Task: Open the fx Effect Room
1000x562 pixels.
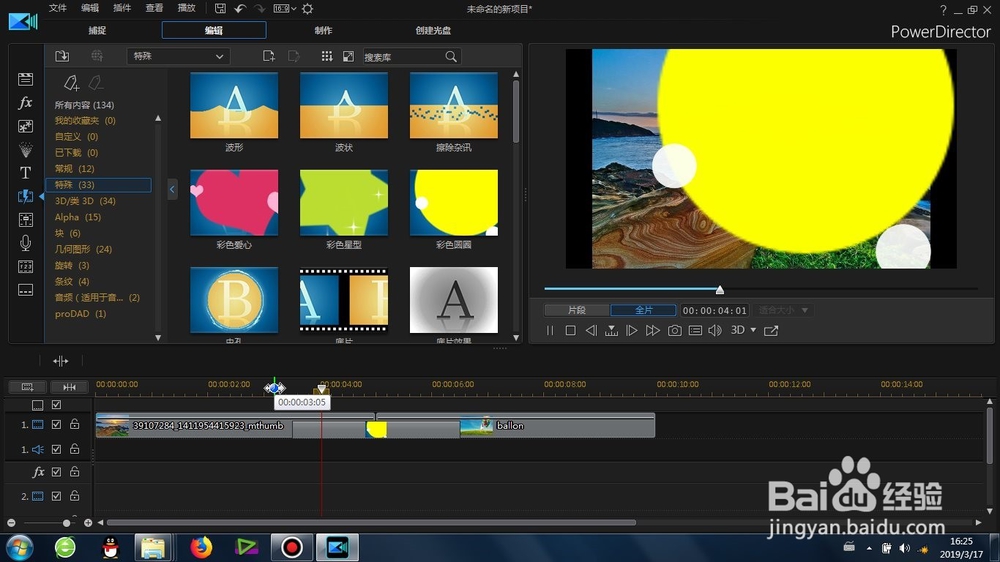Action: [26, 103]
